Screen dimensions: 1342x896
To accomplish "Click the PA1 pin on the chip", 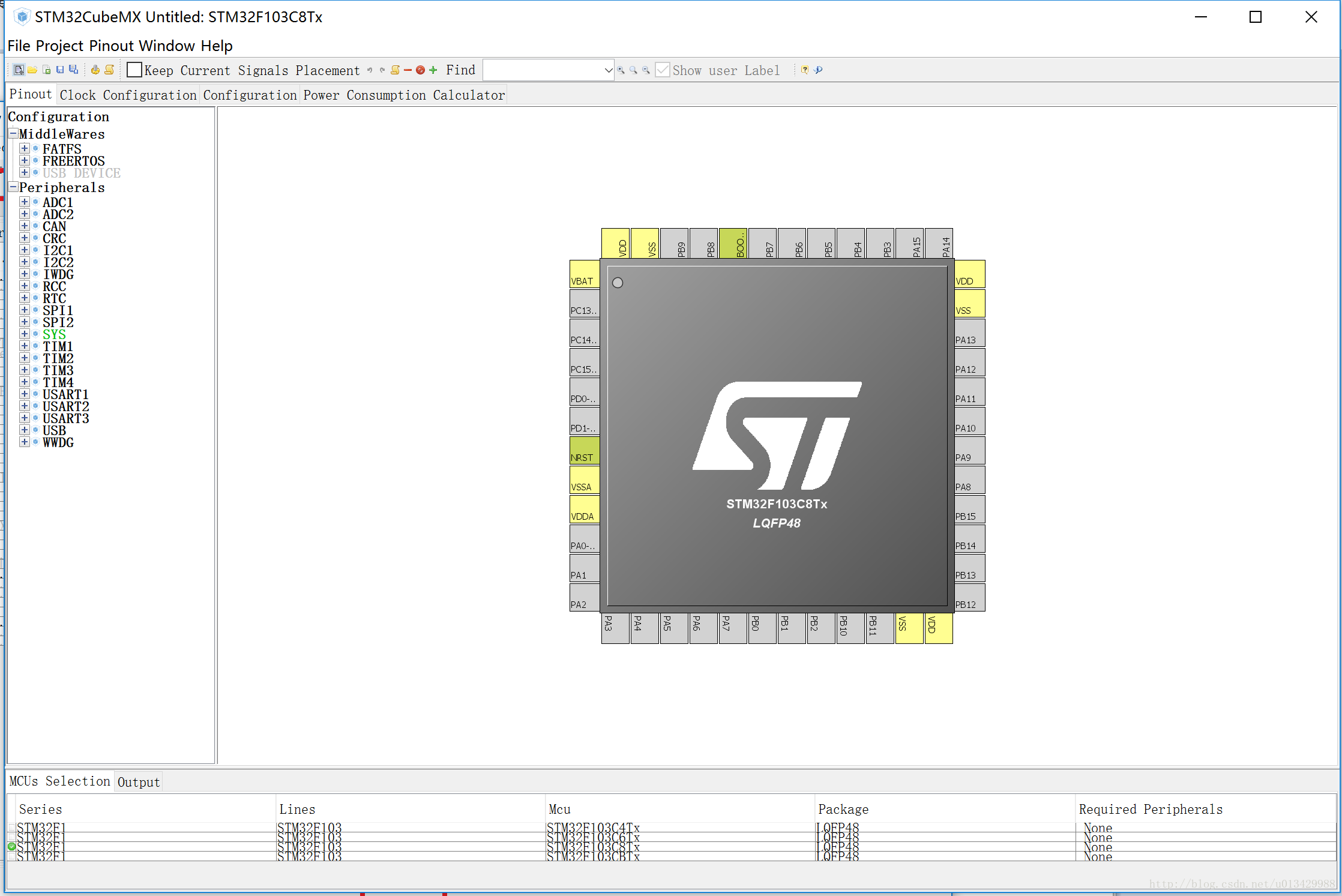I will click(x=585, y=568).
